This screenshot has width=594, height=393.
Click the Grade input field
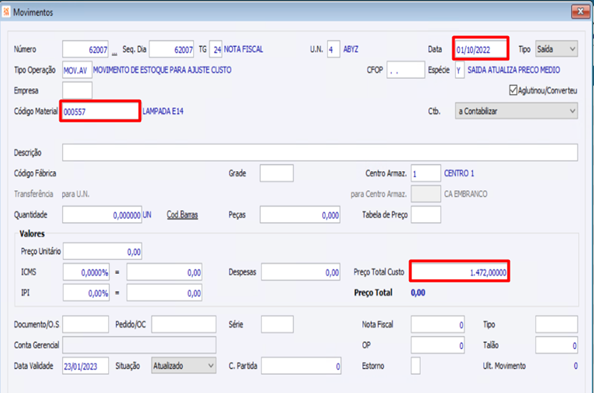tap(277, 173)
